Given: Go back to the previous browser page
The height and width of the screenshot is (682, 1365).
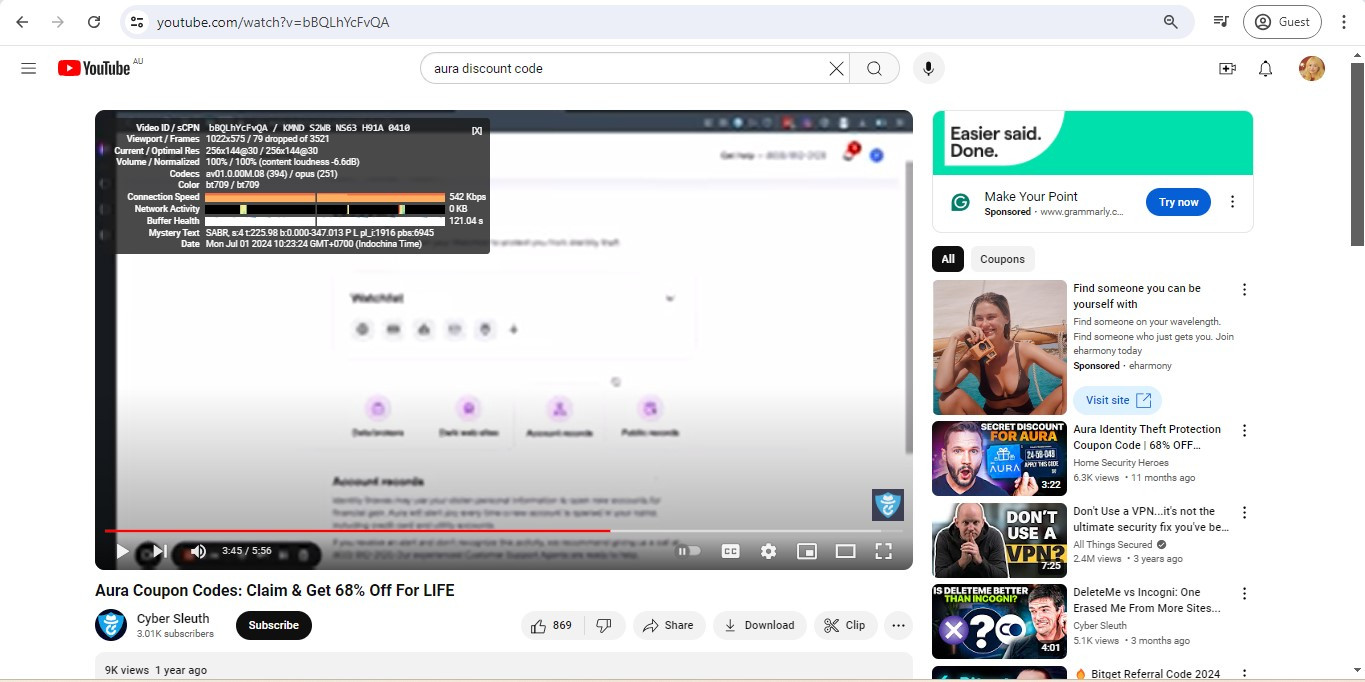Looking at the screenshot, I should (22, 21).
